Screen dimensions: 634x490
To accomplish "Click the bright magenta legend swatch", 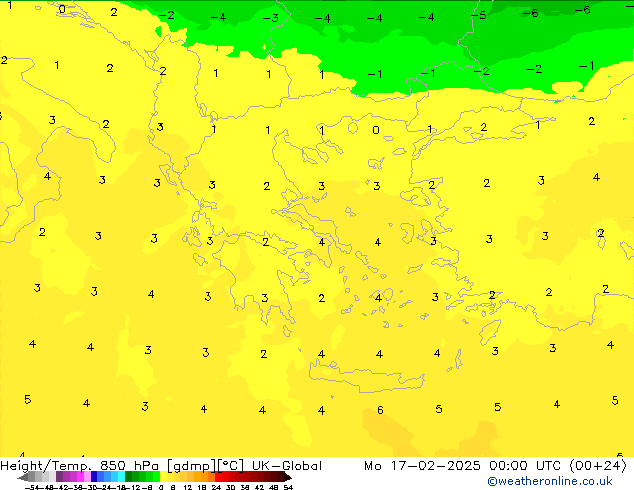I will [x=80, y=477].
